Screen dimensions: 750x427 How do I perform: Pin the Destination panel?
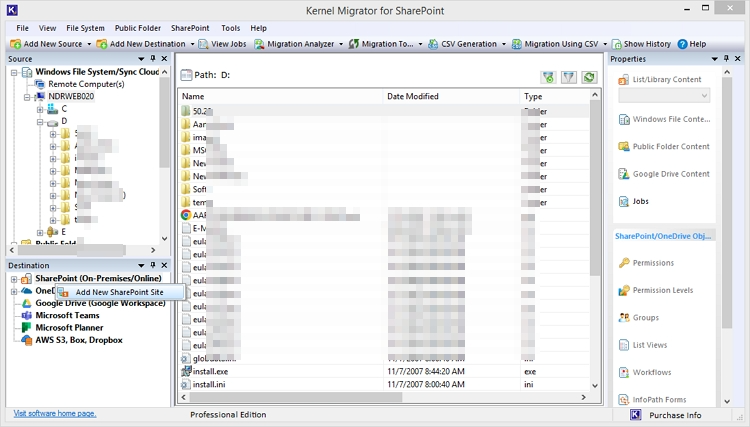[153, 265]
